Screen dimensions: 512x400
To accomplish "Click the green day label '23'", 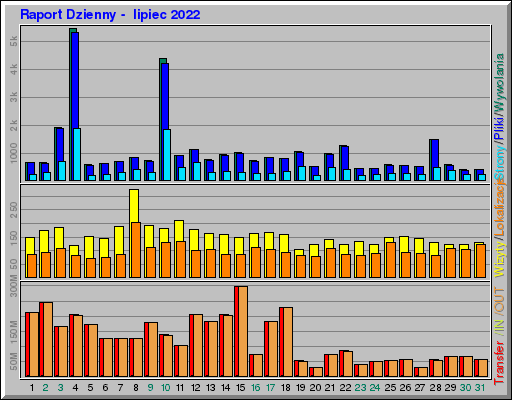I will pyautogui.click(x=360, y=388).
